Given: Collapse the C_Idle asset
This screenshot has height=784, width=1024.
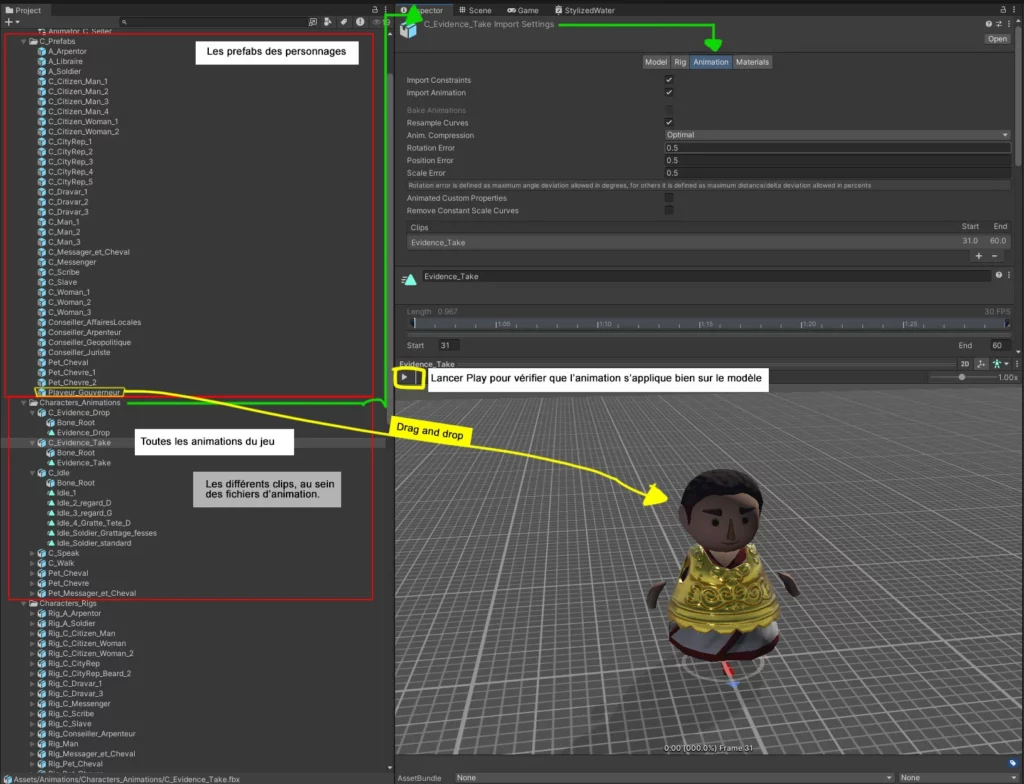Looking at the screenshot, I should pos(33,473).
